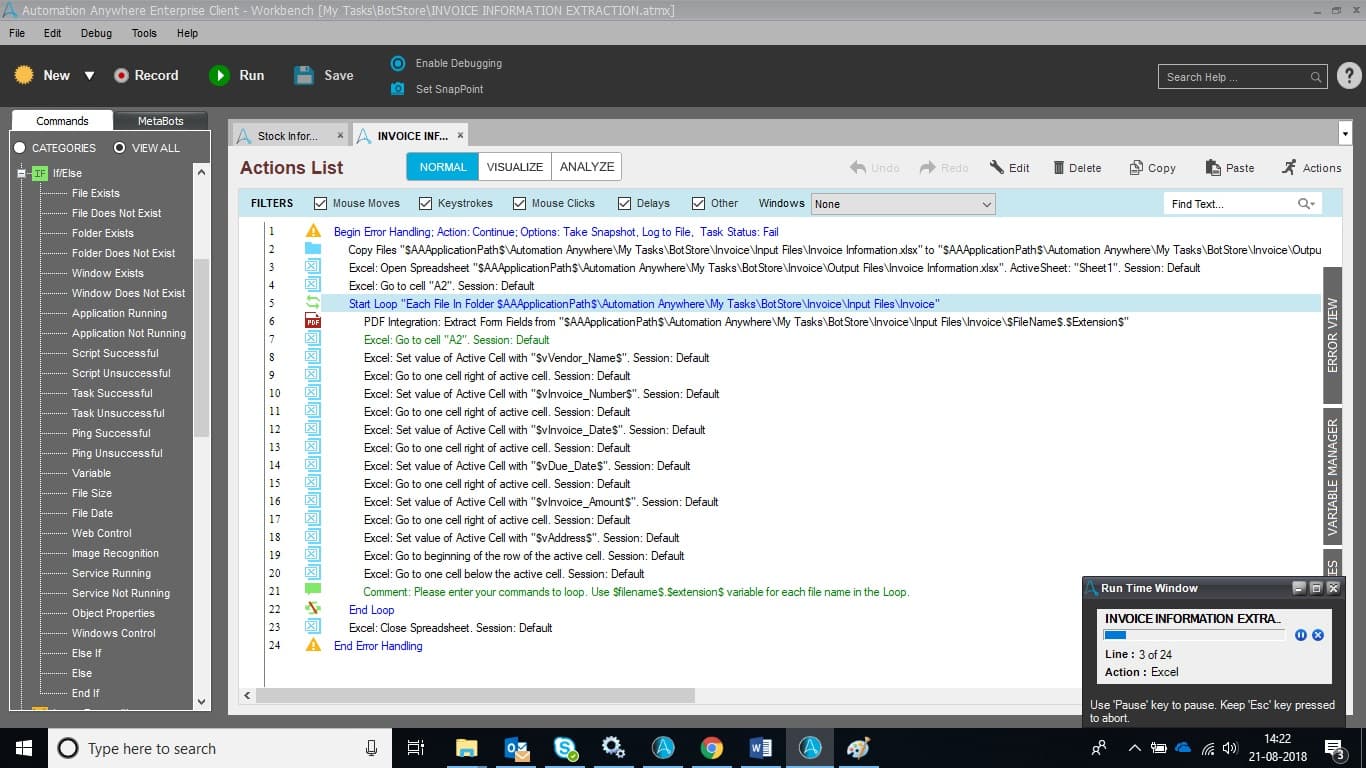1366x768 pixels.
Task: Open the Debug menu
Action: point(96,33)
